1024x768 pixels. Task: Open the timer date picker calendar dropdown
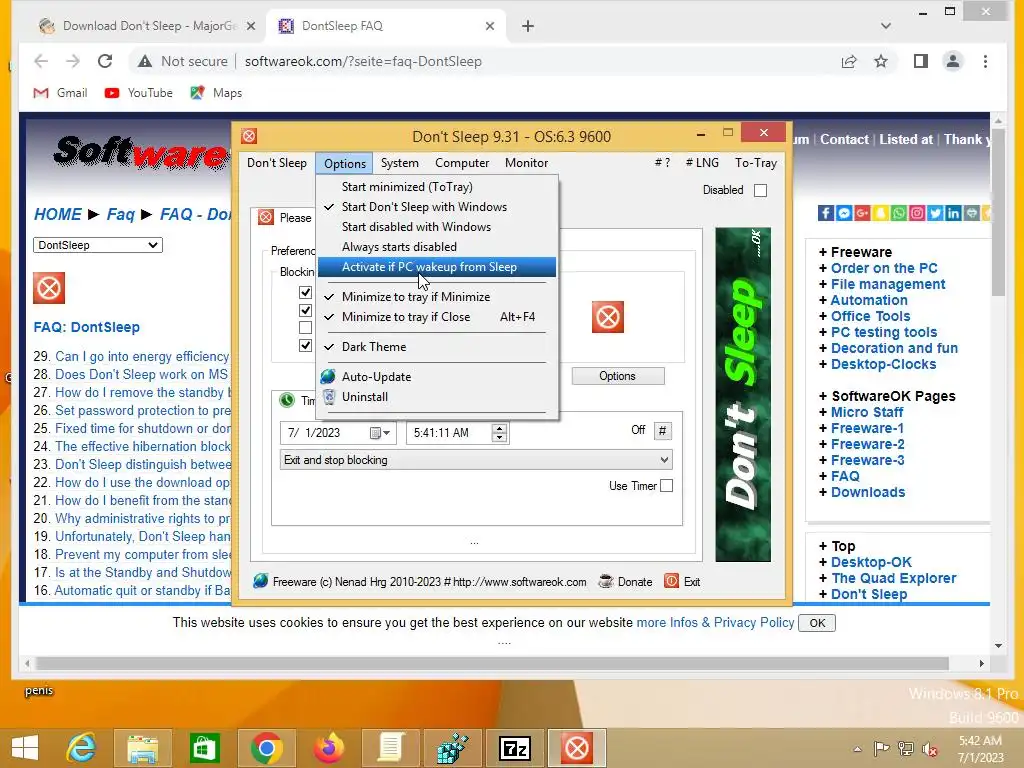pos(380,433)
